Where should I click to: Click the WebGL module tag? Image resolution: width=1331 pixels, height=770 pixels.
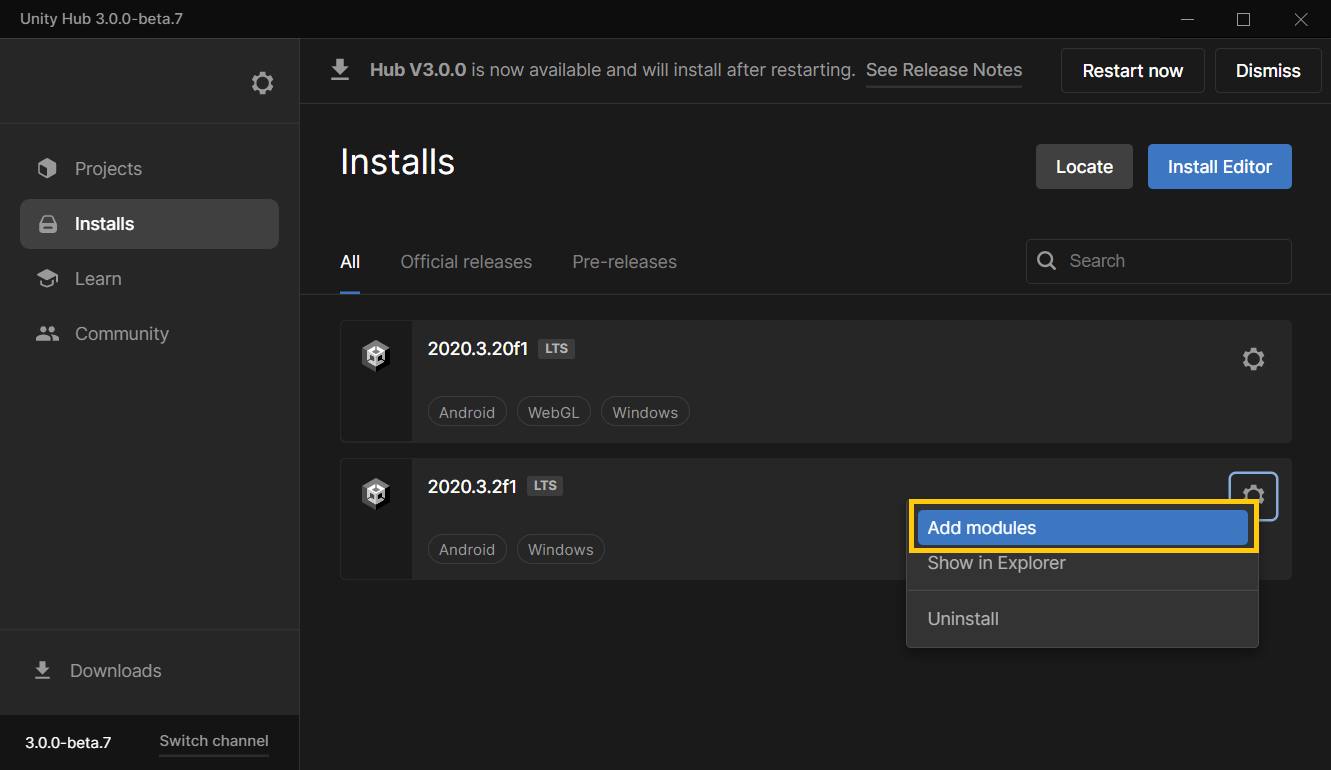[554, 412]
